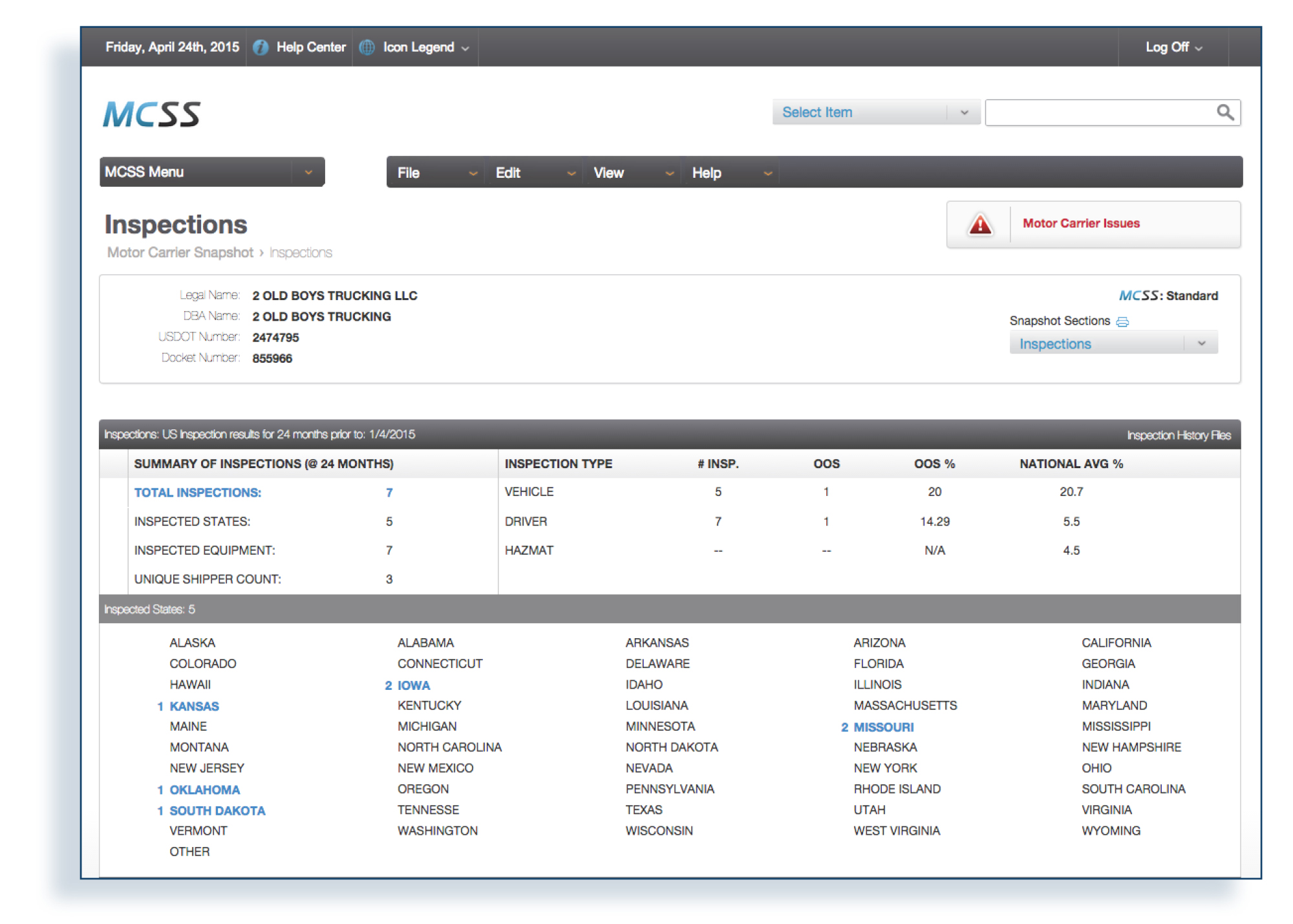Click the search magnifier icon
The width and height of the screenshot is (1293, 924).
1224,113
